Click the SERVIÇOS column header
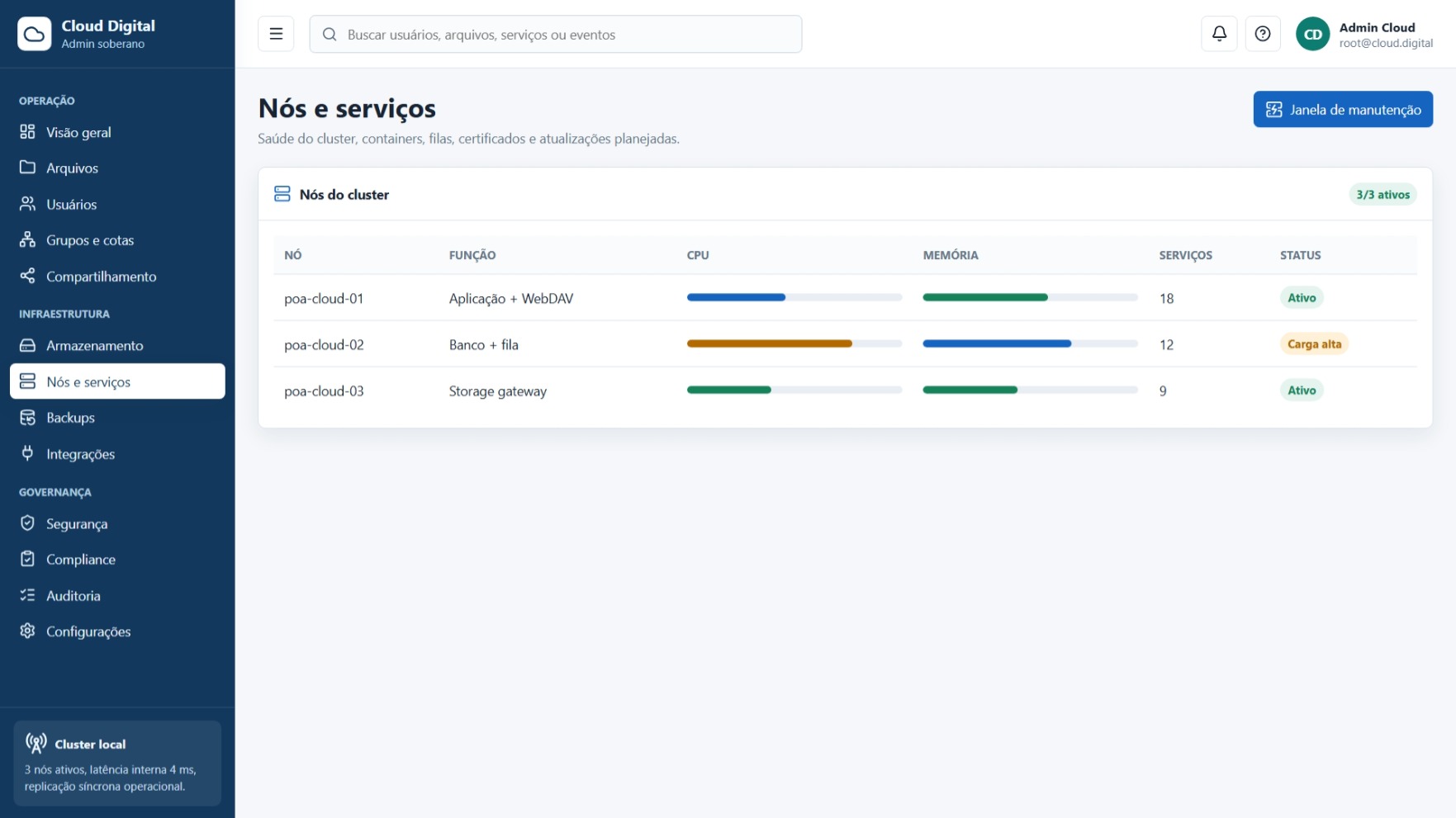Screen dimensions: 1456x818 click(1185, 255)
